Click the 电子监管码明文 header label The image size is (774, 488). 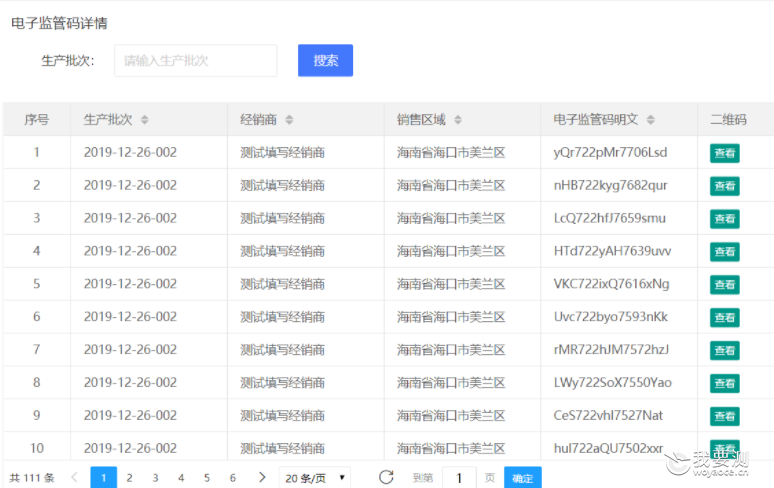[596, 119]
